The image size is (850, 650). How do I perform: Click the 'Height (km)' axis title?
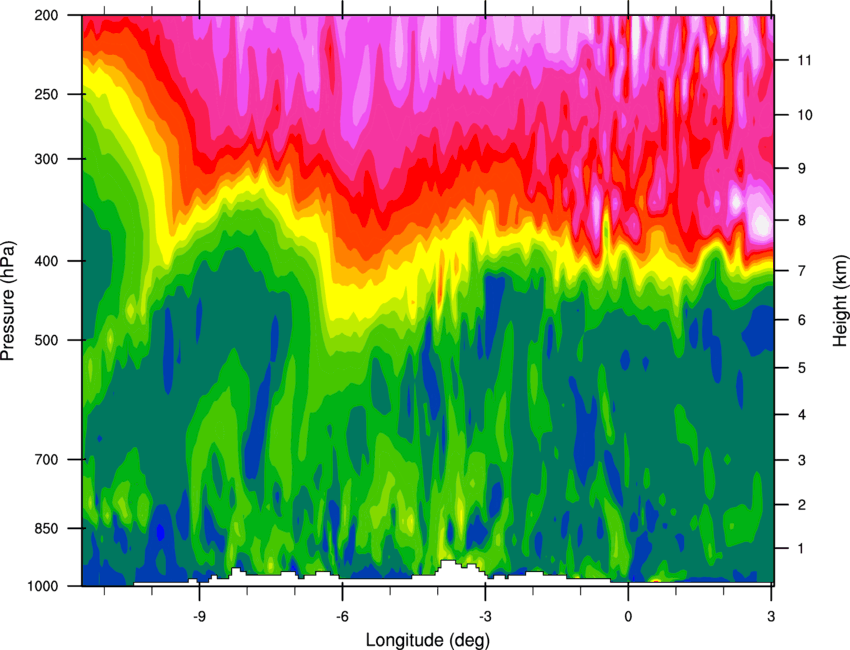click(840, 301)
